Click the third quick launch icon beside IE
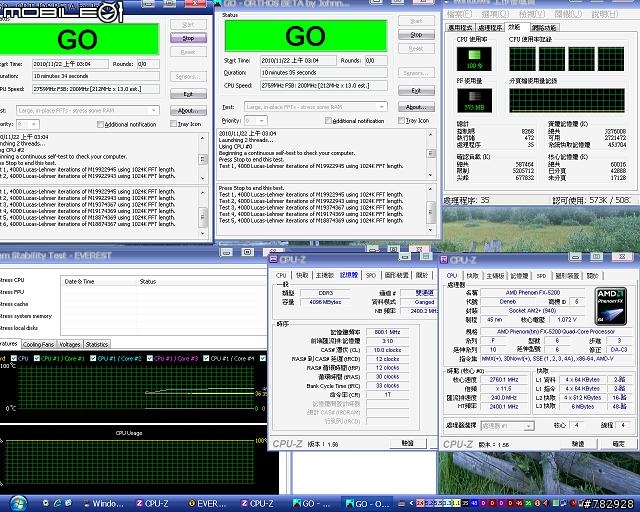This screenshot has height=512, width=640. 68,503
